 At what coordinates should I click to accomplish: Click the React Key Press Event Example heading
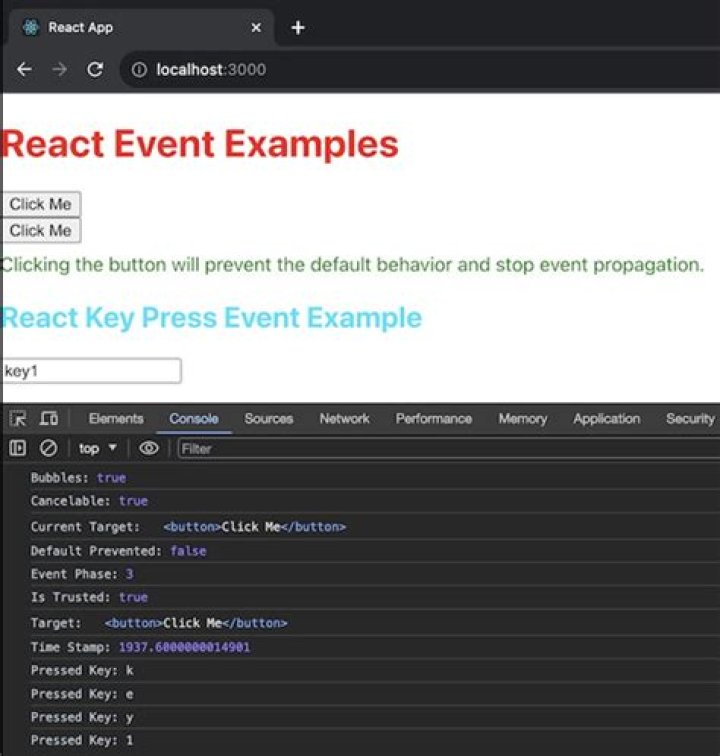[x=212, y=318]
